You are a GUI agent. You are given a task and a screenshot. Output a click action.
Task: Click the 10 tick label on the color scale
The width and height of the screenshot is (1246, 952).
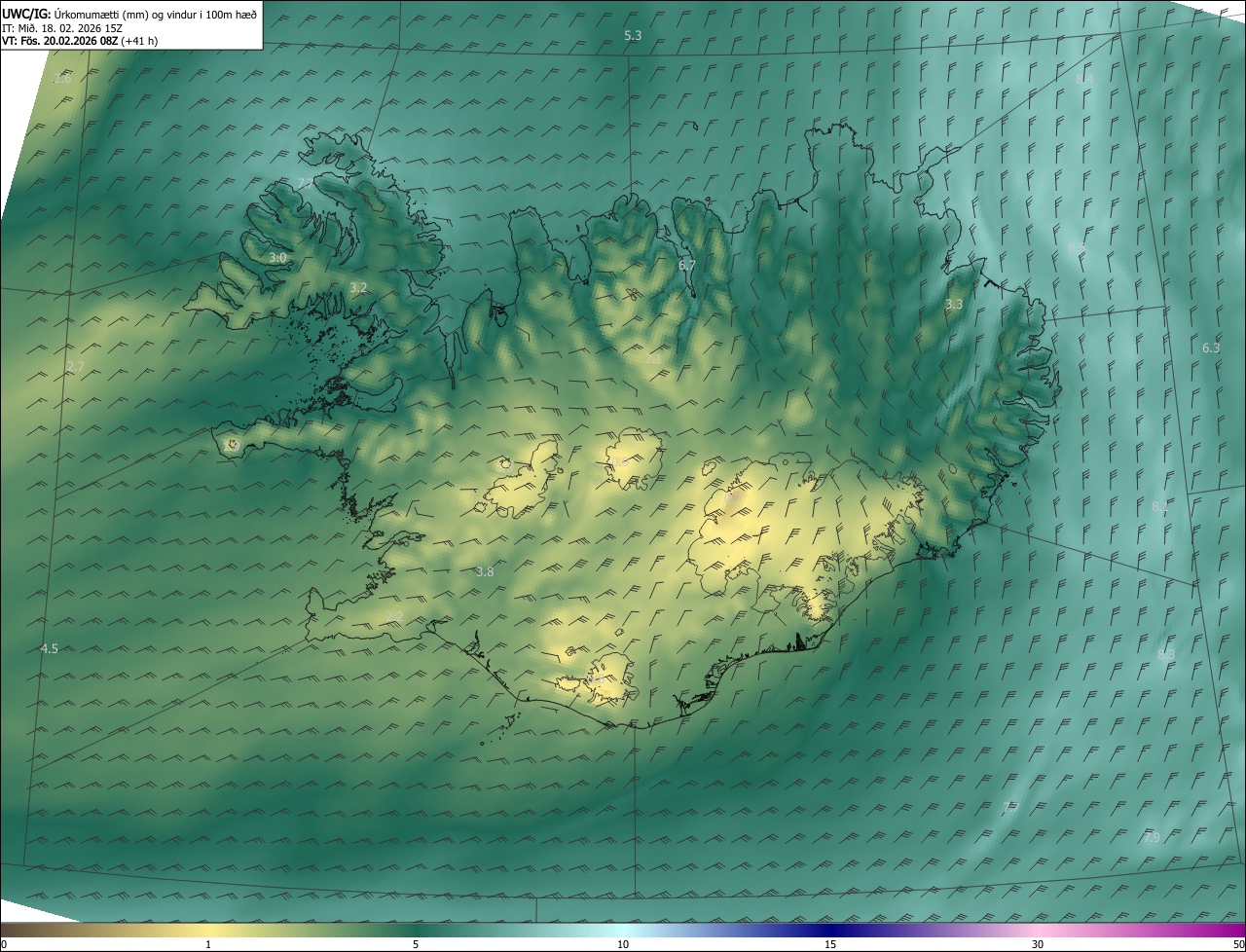pyautogui.click(x=623, y=944)
